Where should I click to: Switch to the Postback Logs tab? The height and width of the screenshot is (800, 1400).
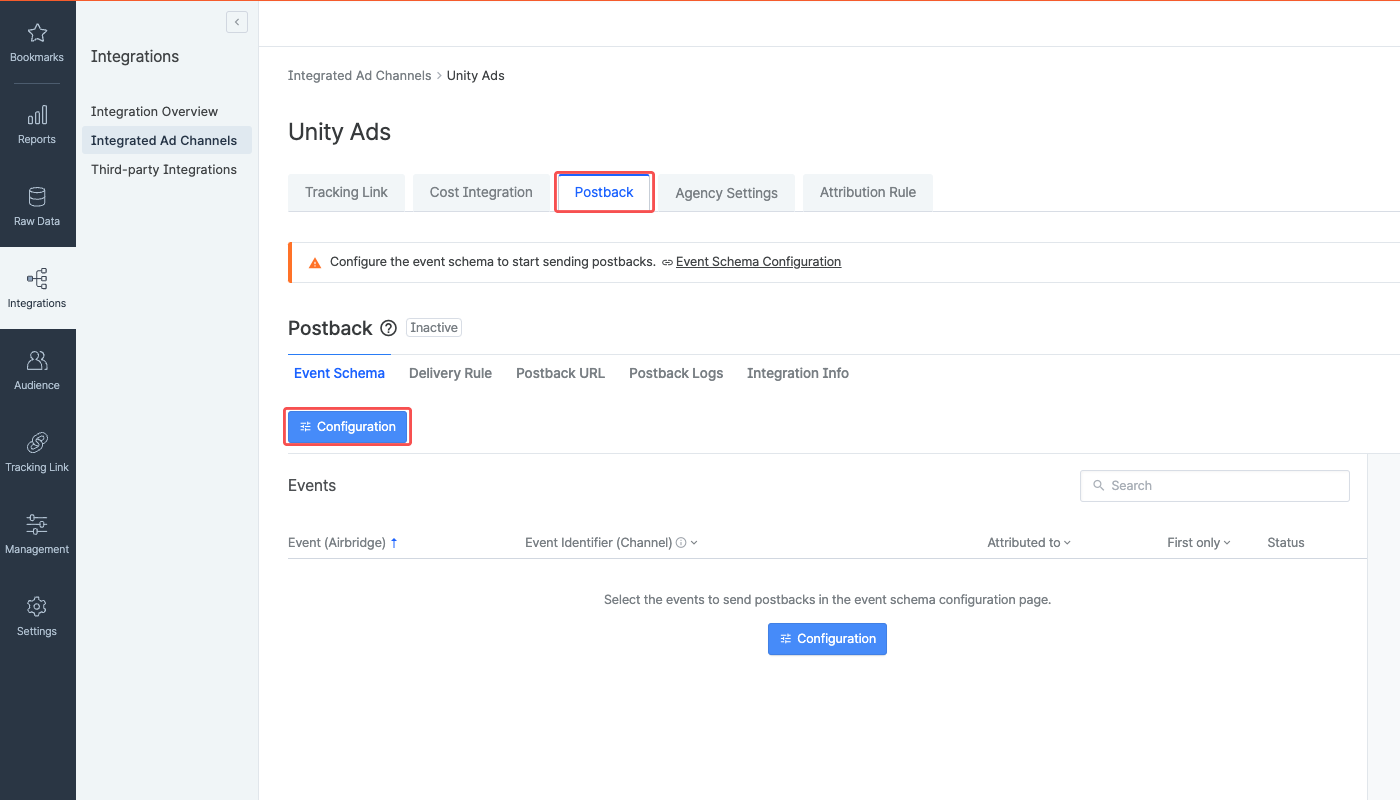(676, 372)
